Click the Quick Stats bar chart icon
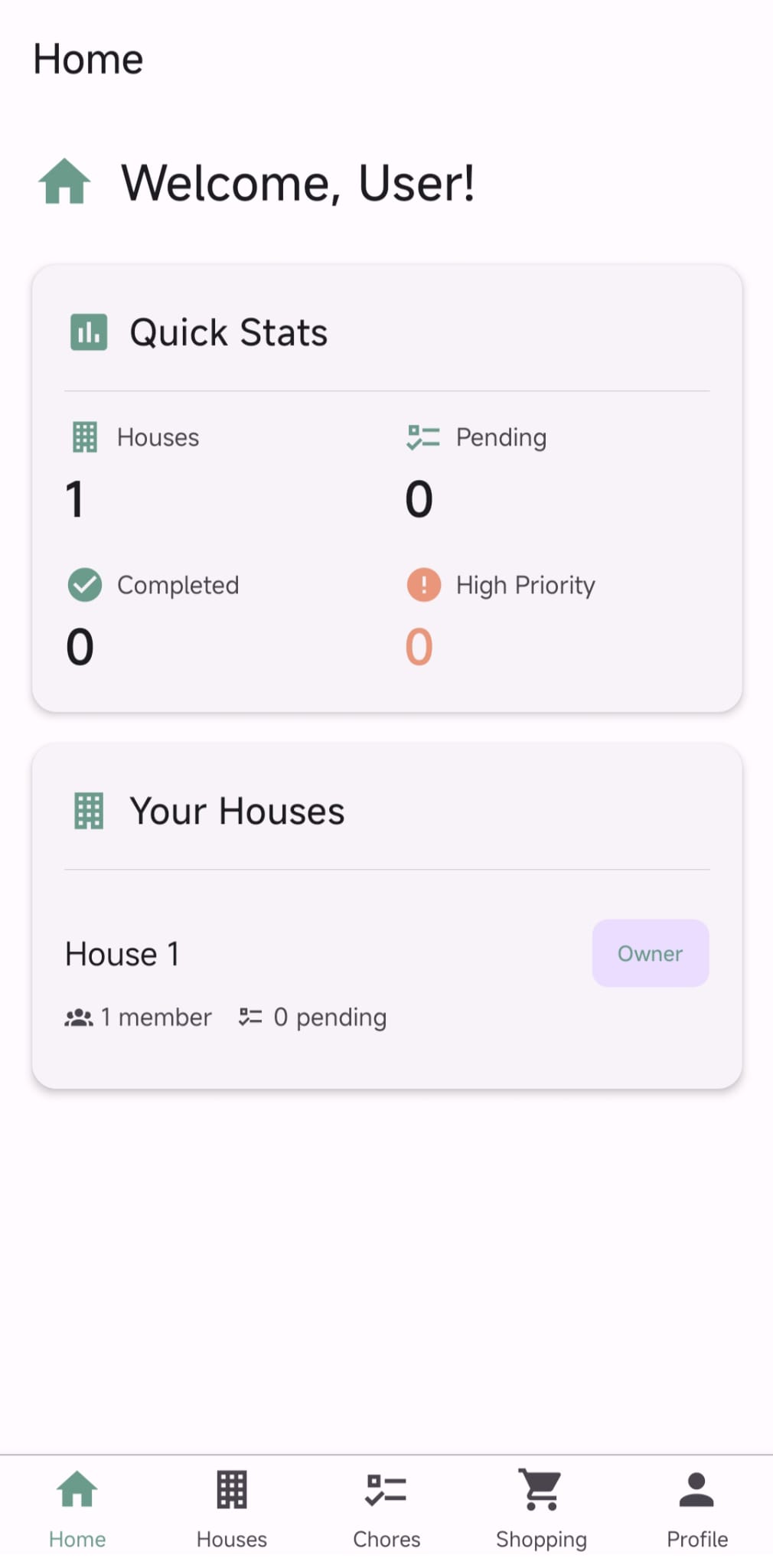The width and height of the screenshot is (773, 1568). click(x=89, y=332)
